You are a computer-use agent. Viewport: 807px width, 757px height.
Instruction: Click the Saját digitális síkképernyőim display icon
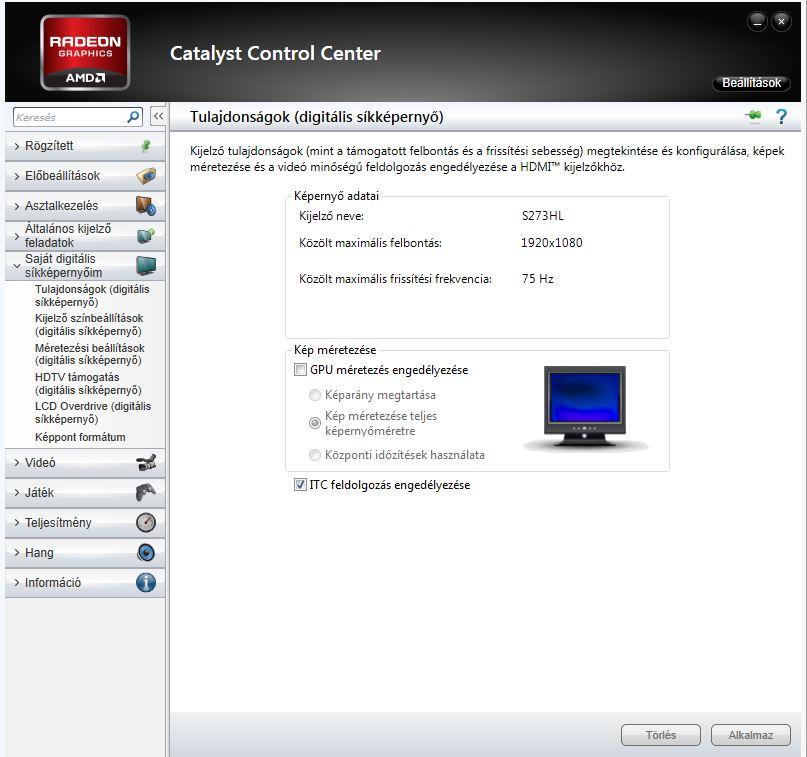tap(146, 266)
